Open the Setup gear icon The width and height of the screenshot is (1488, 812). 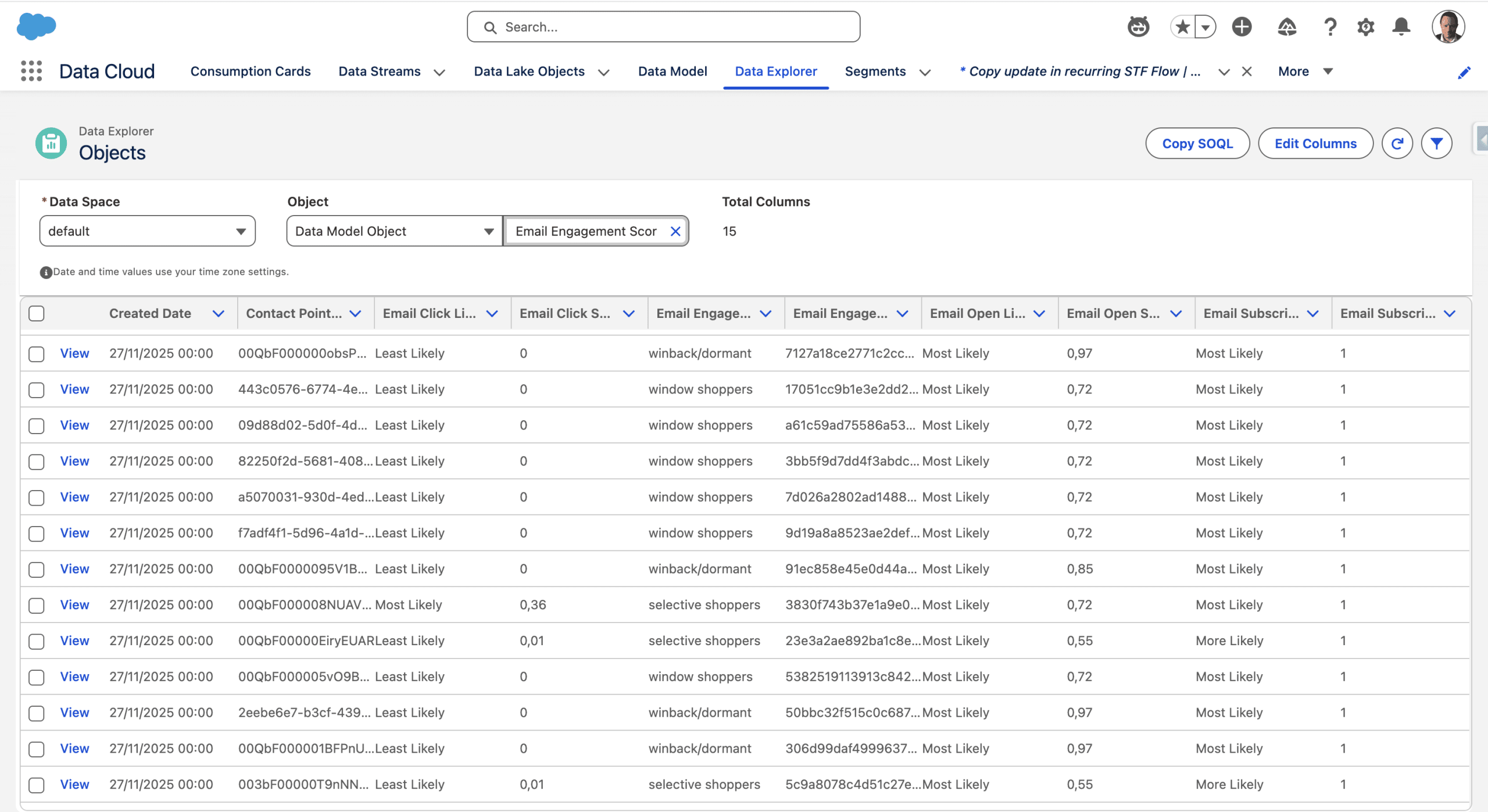coord(1365,27)
